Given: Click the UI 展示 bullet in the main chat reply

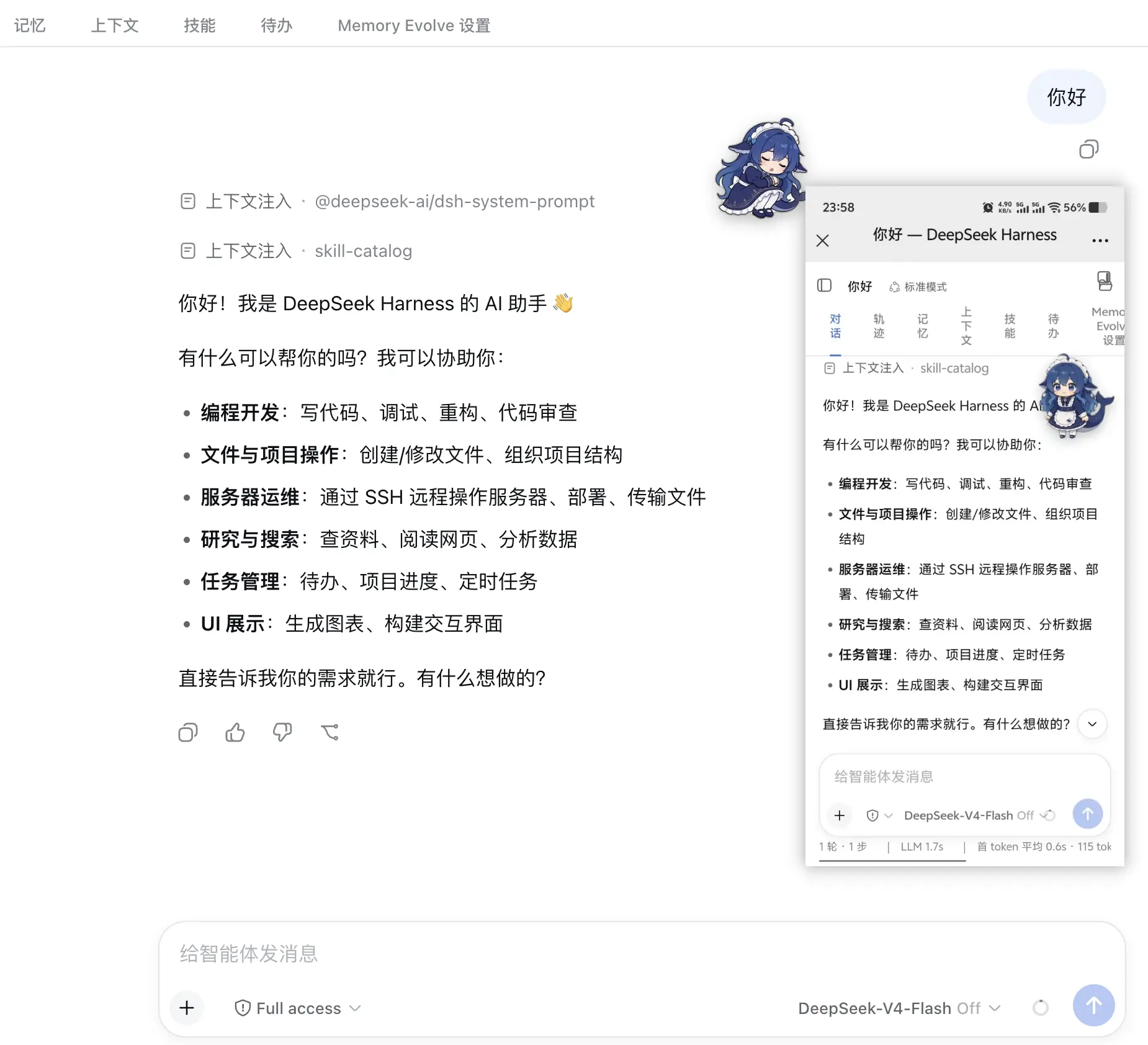Looking at the screenshot, I should coord(343,624).
